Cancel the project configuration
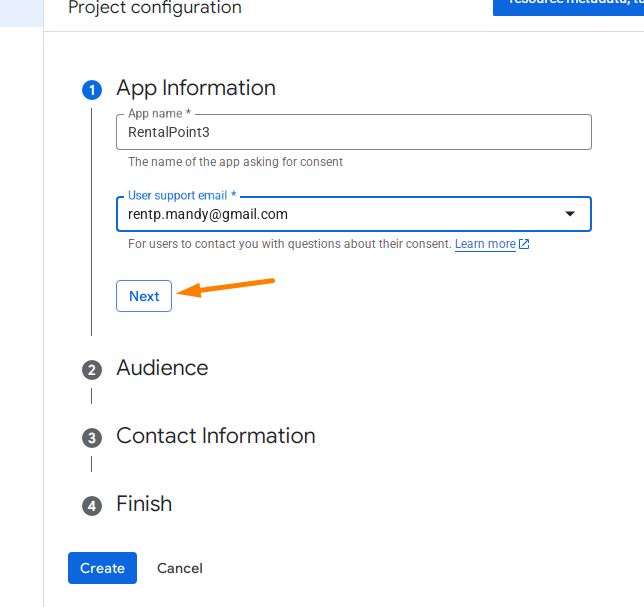Viewport: 644px width, 607px height. click(x=180, y=568)
